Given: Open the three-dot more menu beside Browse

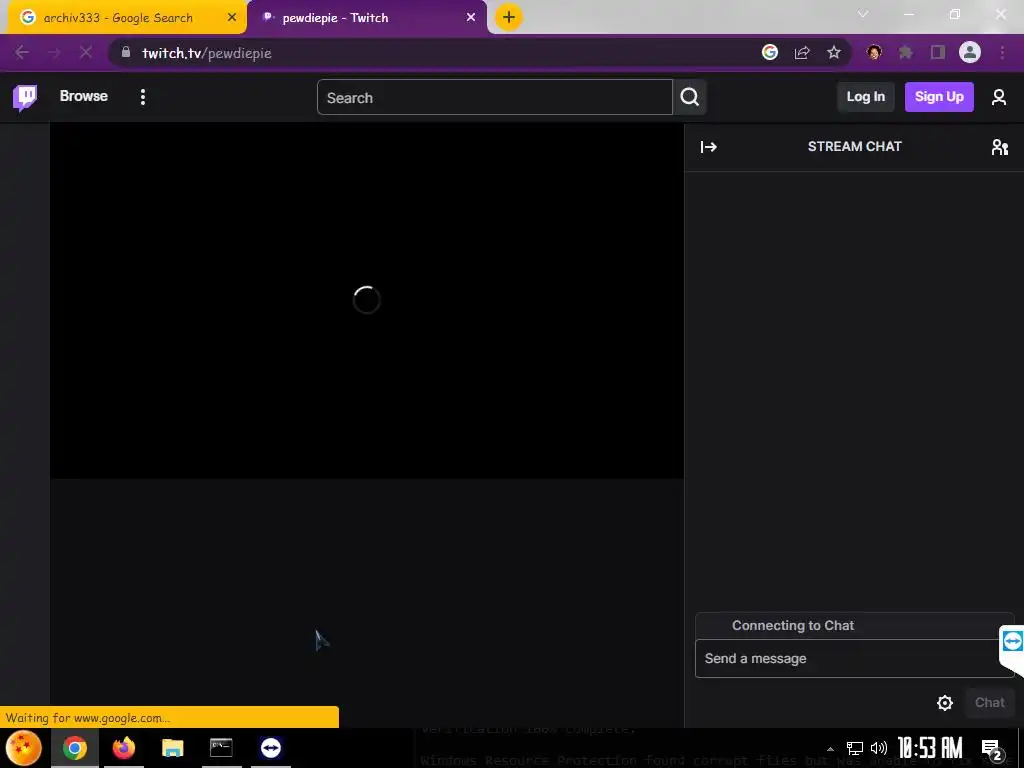Looking at the screenshot, I should [x=142, y=97].
